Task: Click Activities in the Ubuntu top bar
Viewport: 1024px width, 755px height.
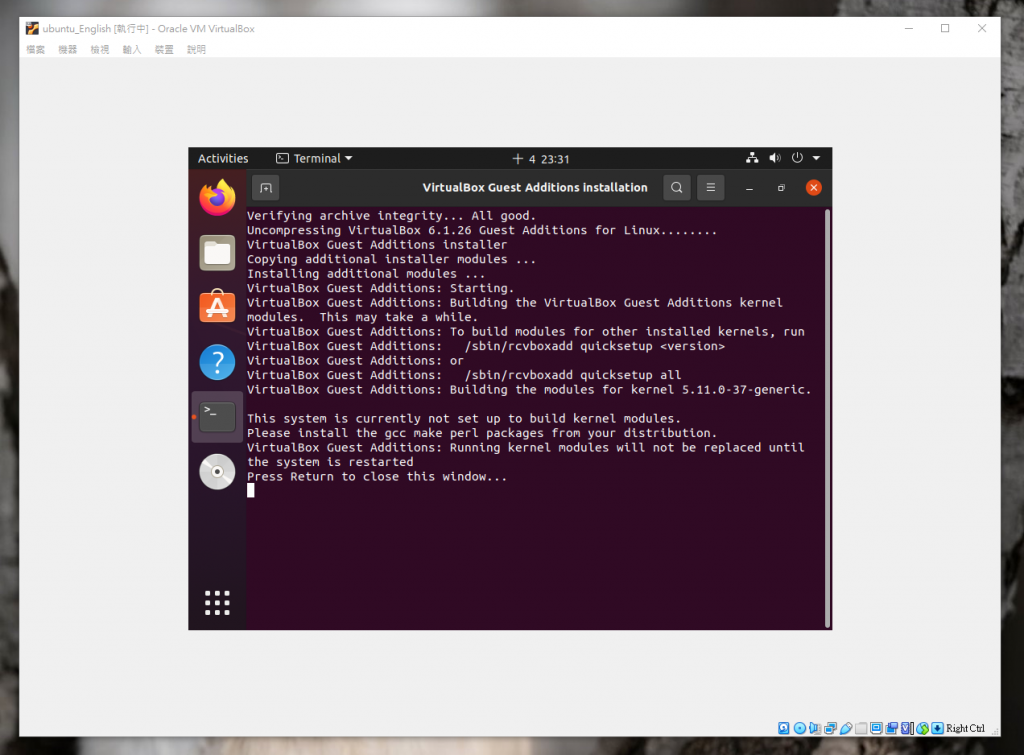Action: click(223, 159)
